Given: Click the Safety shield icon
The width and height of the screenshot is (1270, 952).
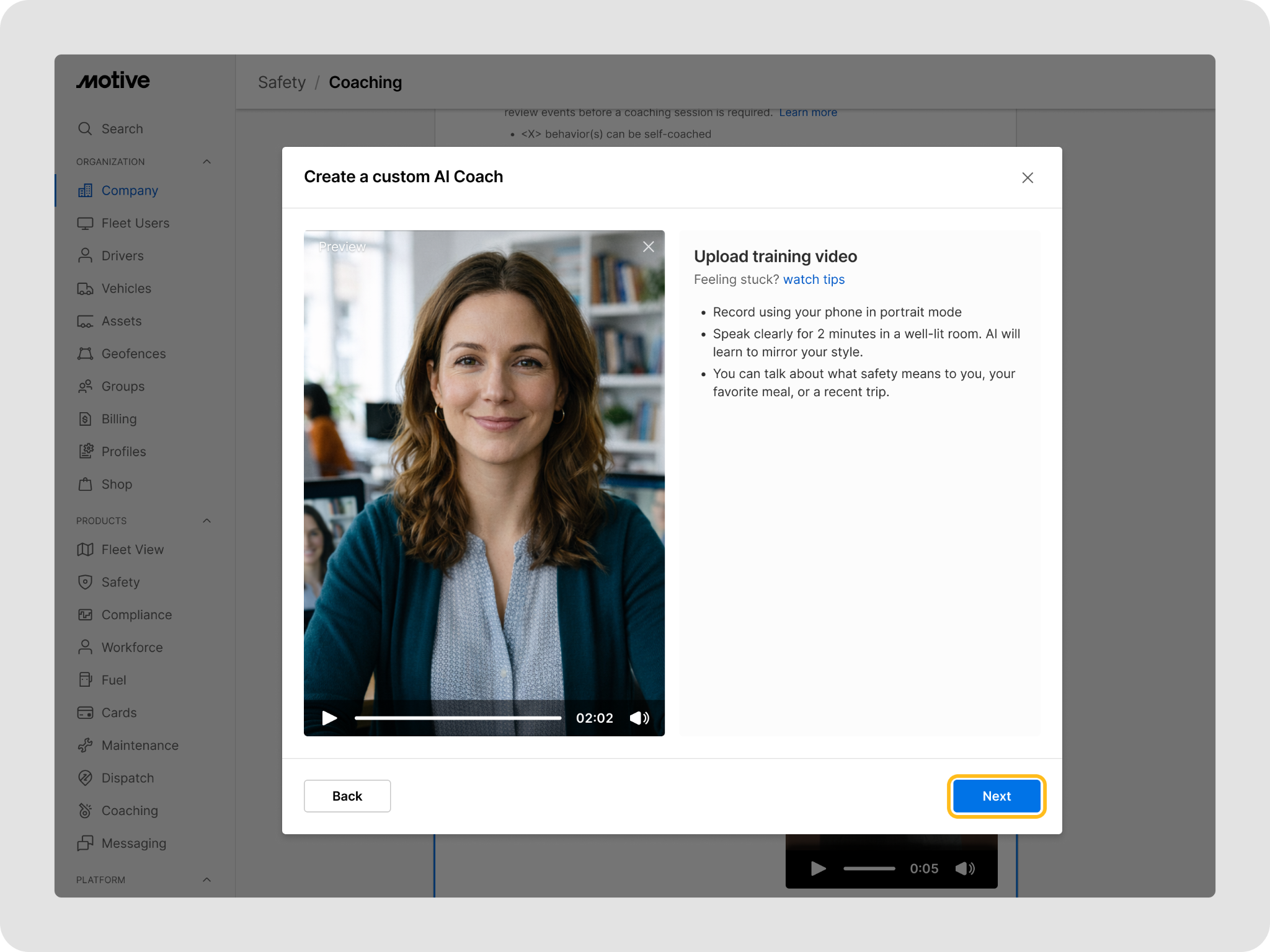Looking at the screenshot, I should coord(85,582).
